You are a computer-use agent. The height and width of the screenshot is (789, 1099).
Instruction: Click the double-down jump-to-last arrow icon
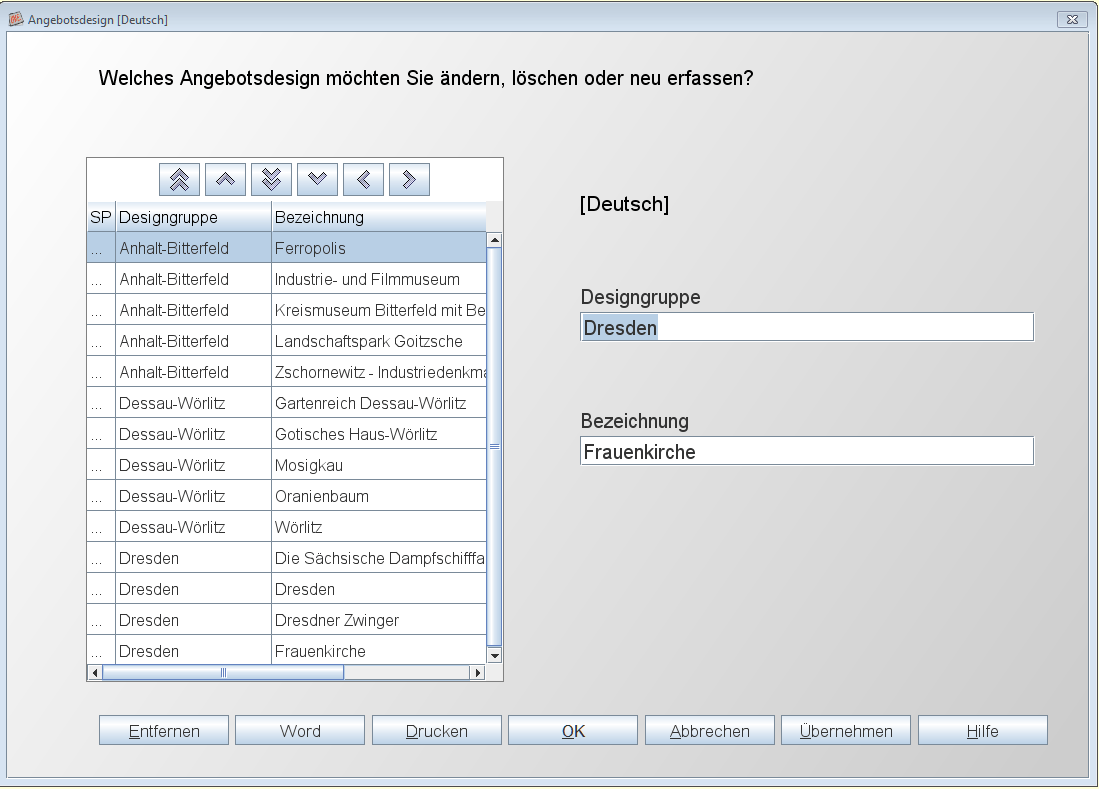271,179
